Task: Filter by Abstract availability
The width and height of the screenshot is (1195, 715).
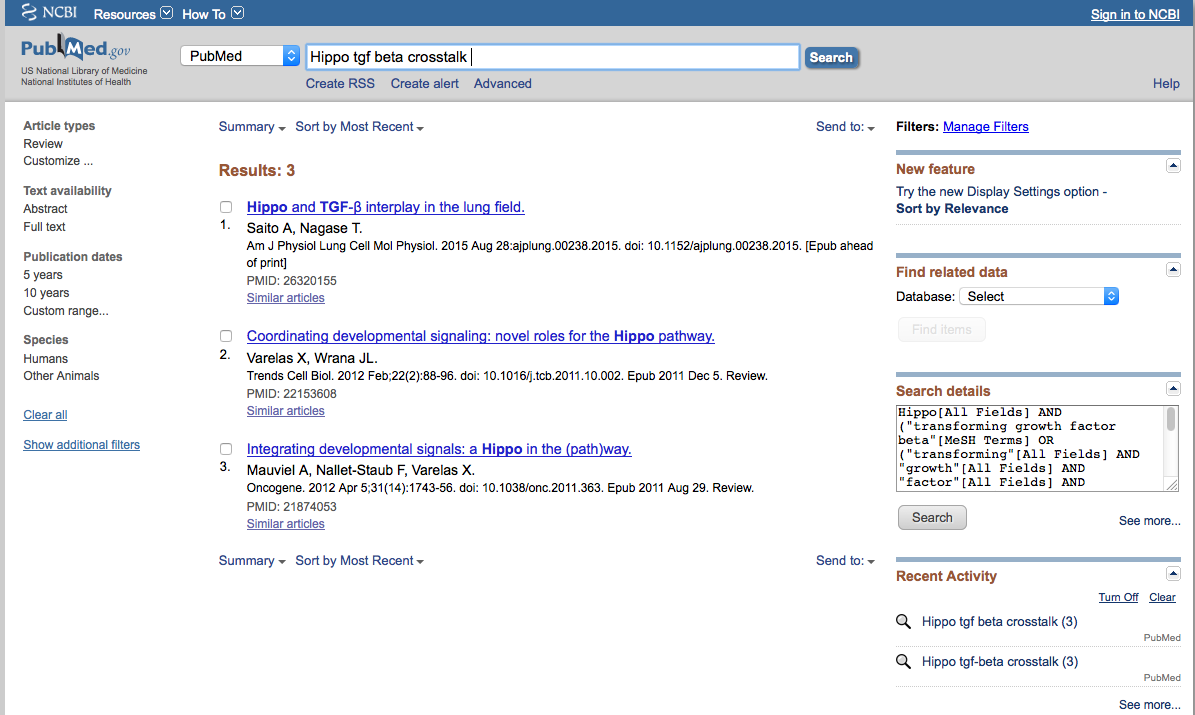Action: pyautogui.click(x=45, y=209)
